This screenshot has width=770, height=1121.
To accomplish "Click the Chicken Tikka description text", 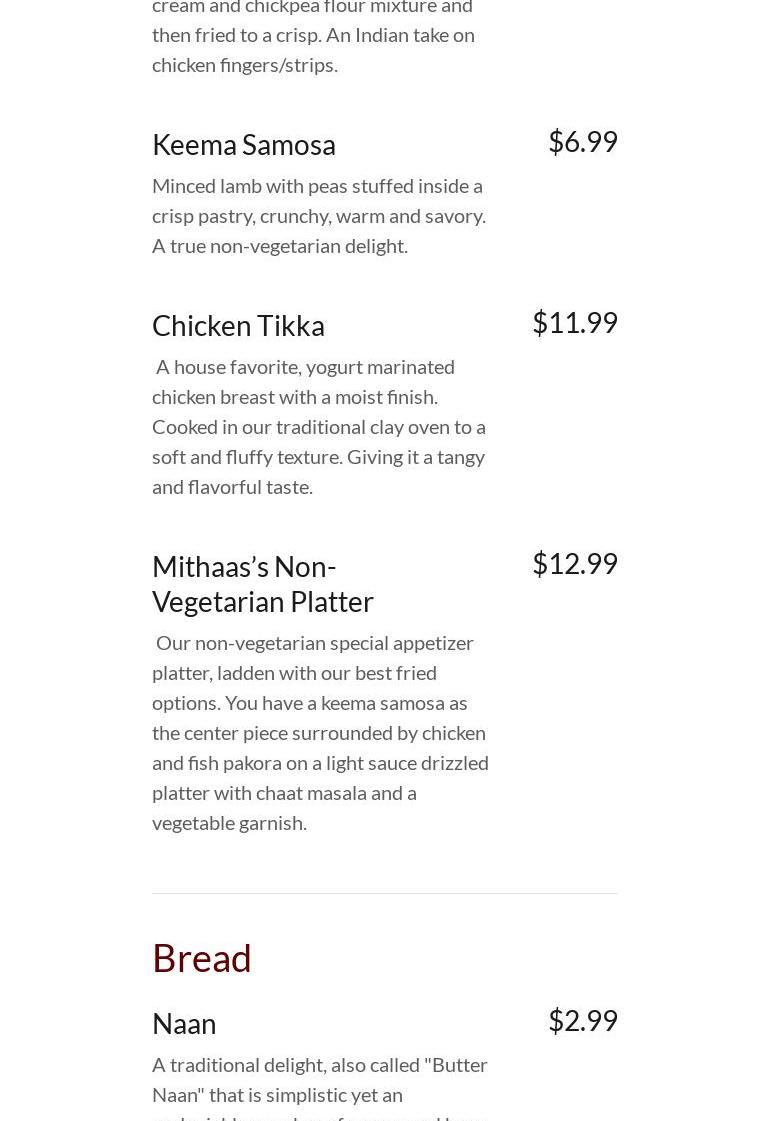I will (x=318, y=426).
